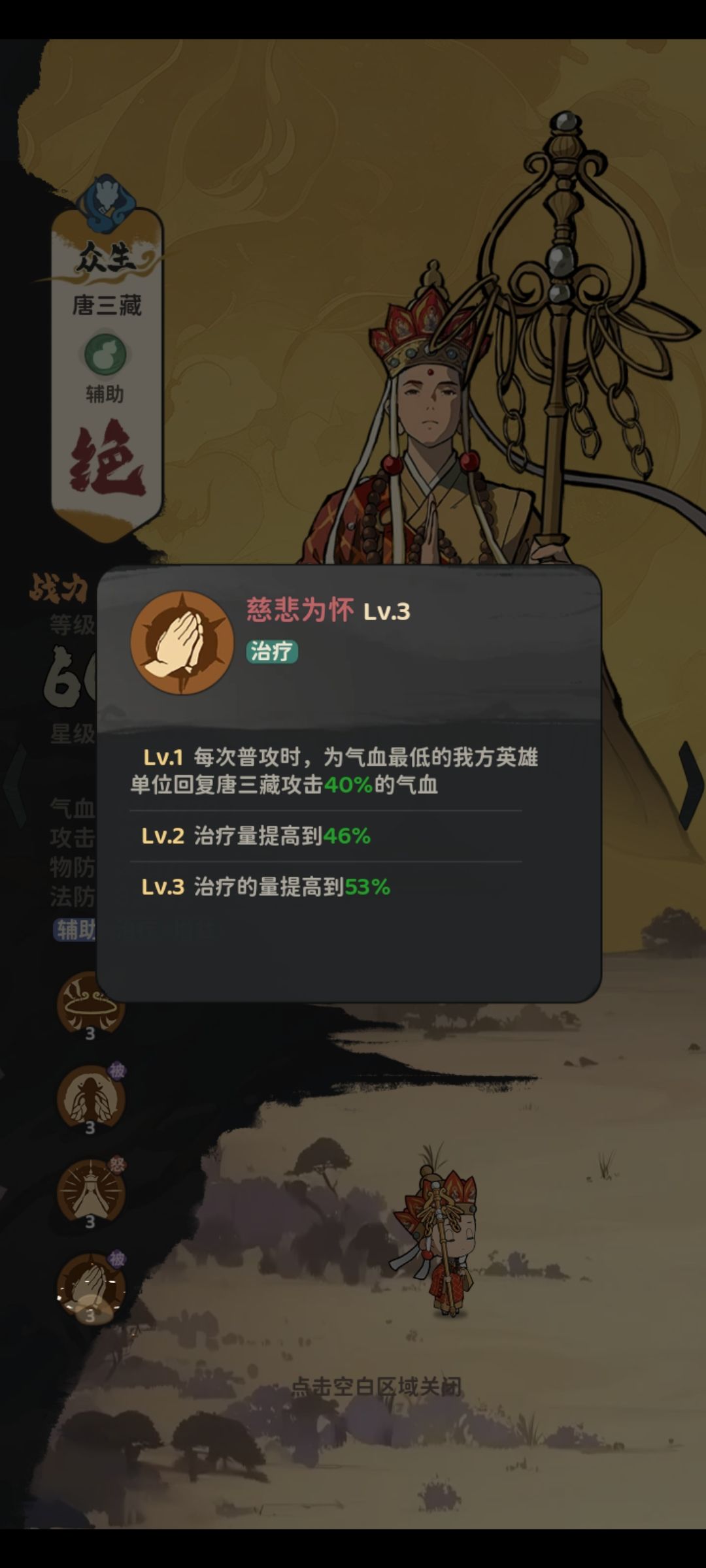
Task: Go to previous hero with left arrow
Action: click(16, 785)
